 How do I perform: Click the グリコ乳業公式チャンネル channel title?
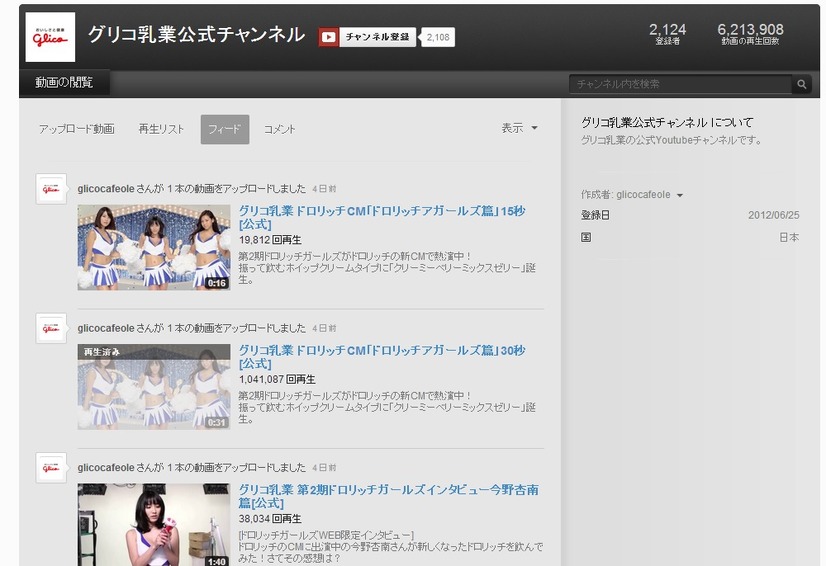(x=196, y=35)
